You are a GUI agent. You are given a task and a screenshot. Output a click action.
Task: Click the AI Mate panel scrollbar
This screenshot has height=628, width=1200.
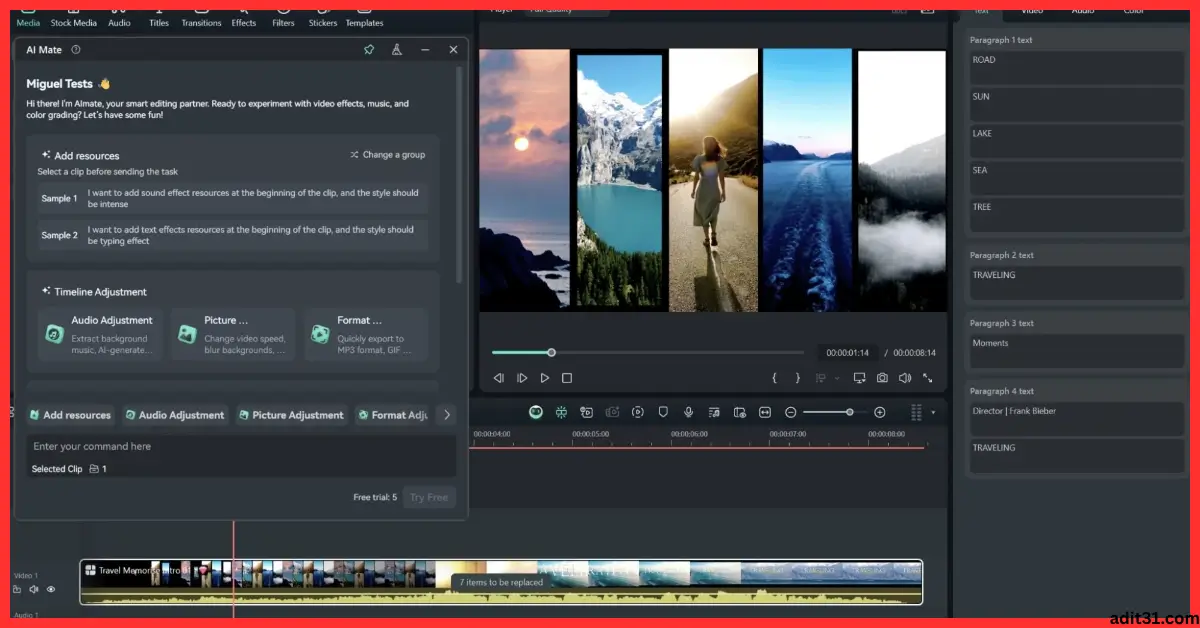(x=459, y=175)
